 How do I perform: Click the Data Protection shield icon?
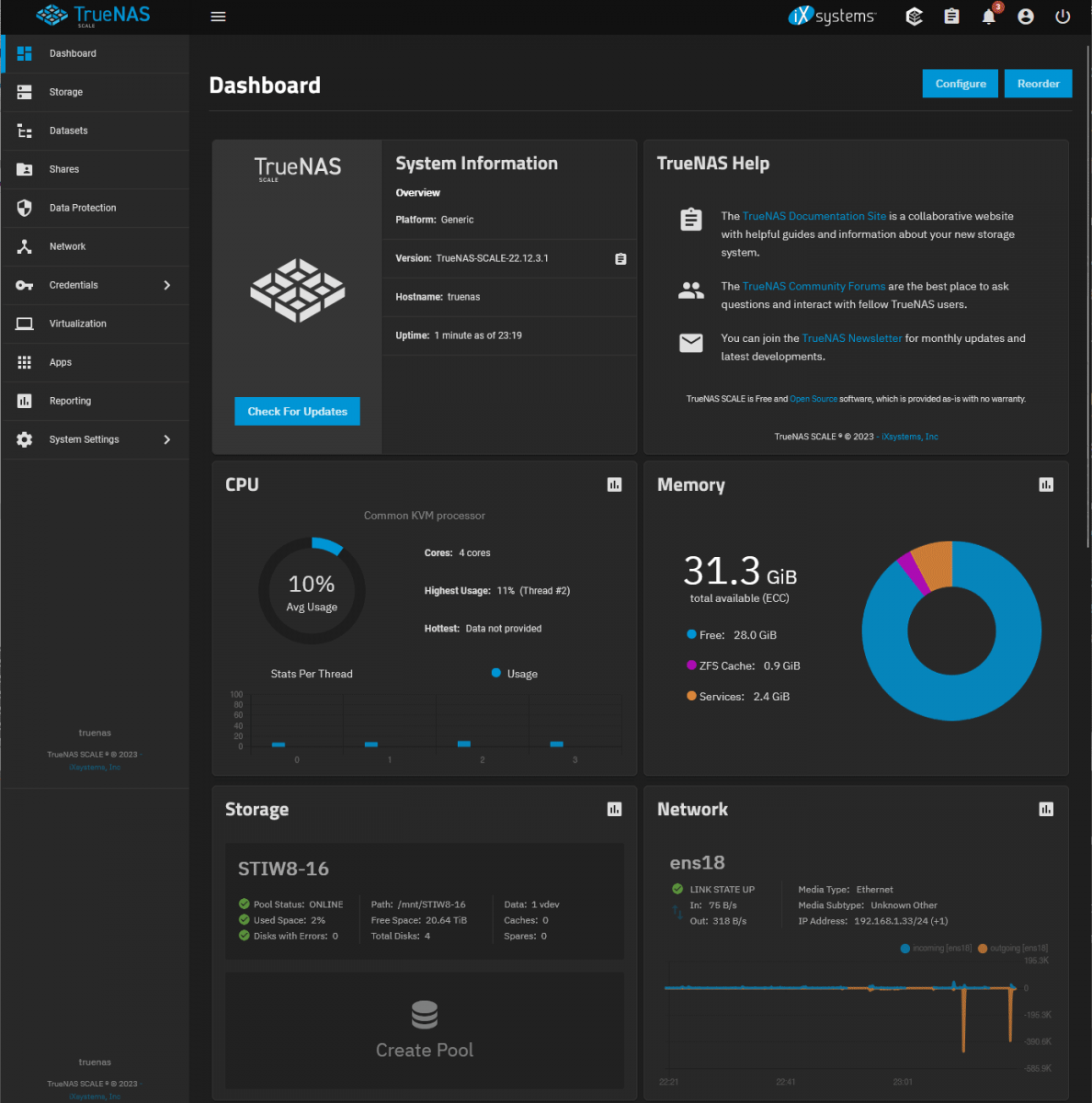(x=25, y=208)
